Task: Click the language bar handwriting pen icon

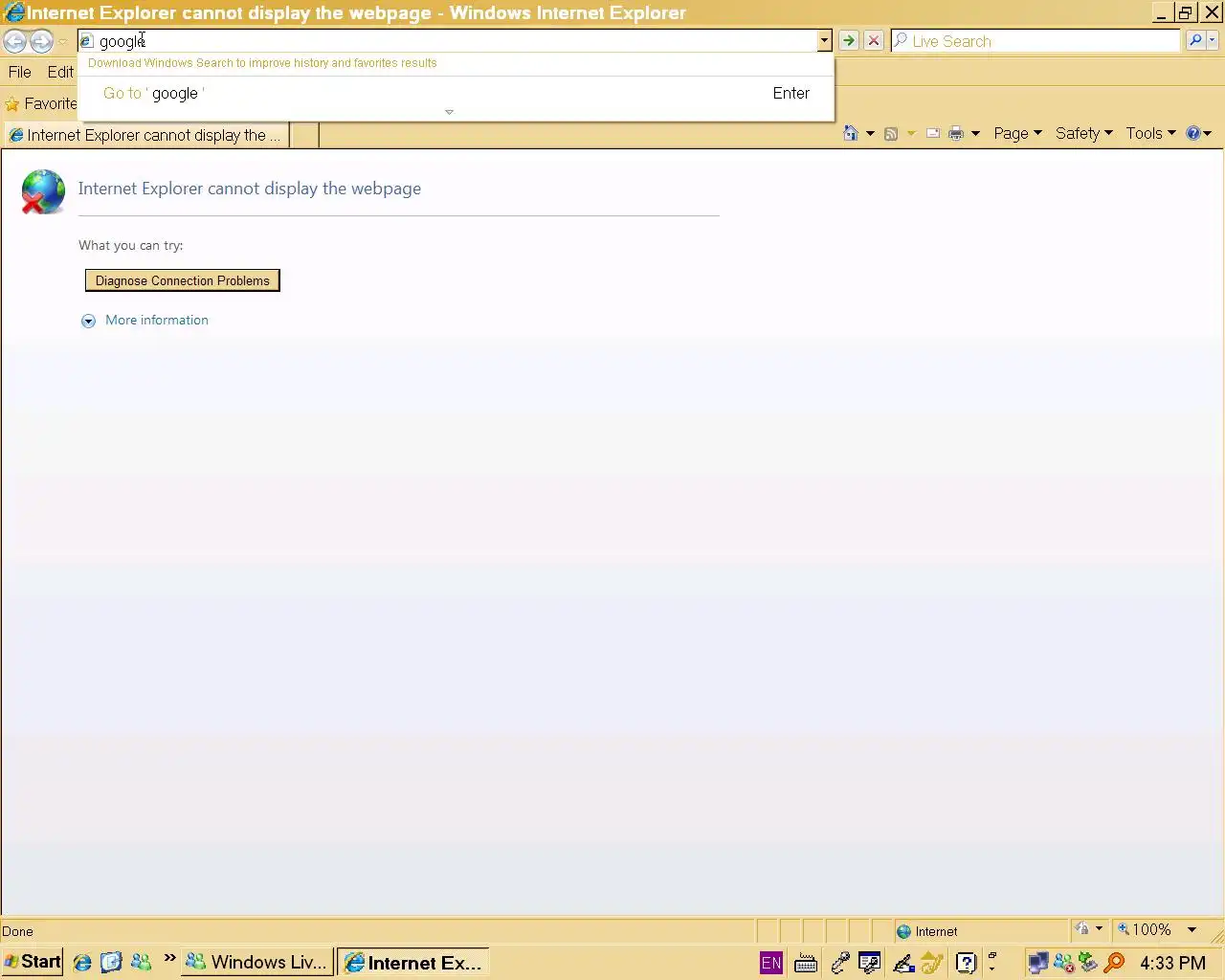Action: coord(903,963)
